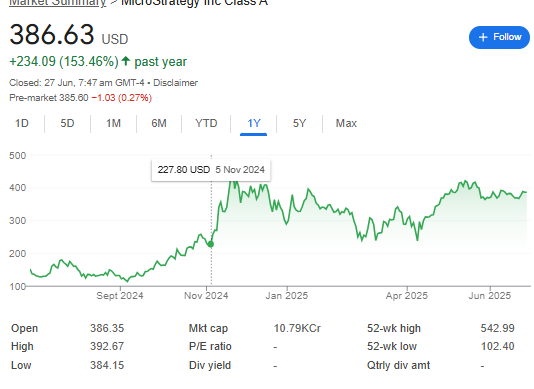Click the 386.63 current price
Image resolution: width=534 pixels, height=389 pixels.
(52, 34)
